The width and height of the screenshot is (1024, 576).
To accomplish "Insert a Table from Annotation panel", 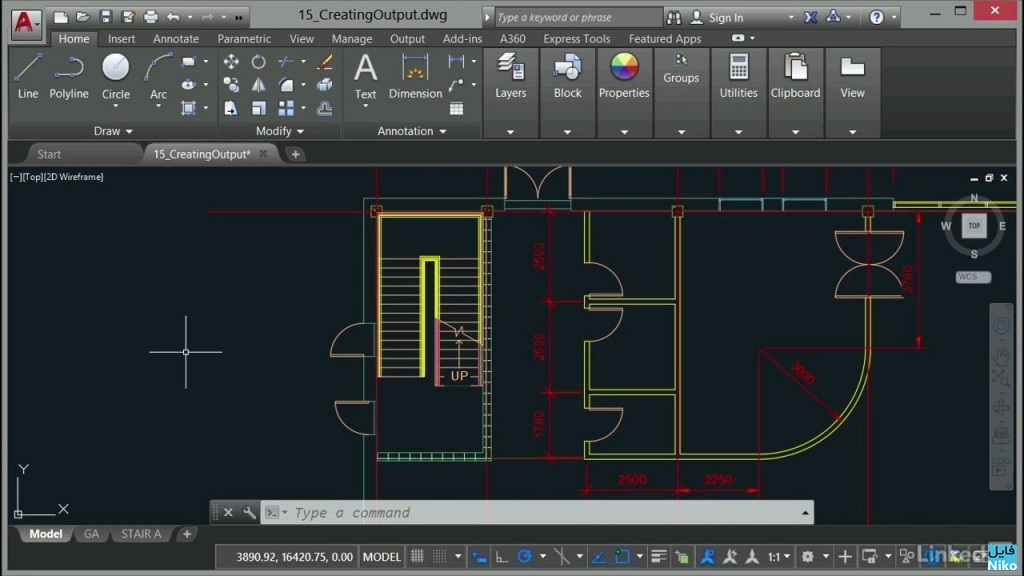I will 456,108.
